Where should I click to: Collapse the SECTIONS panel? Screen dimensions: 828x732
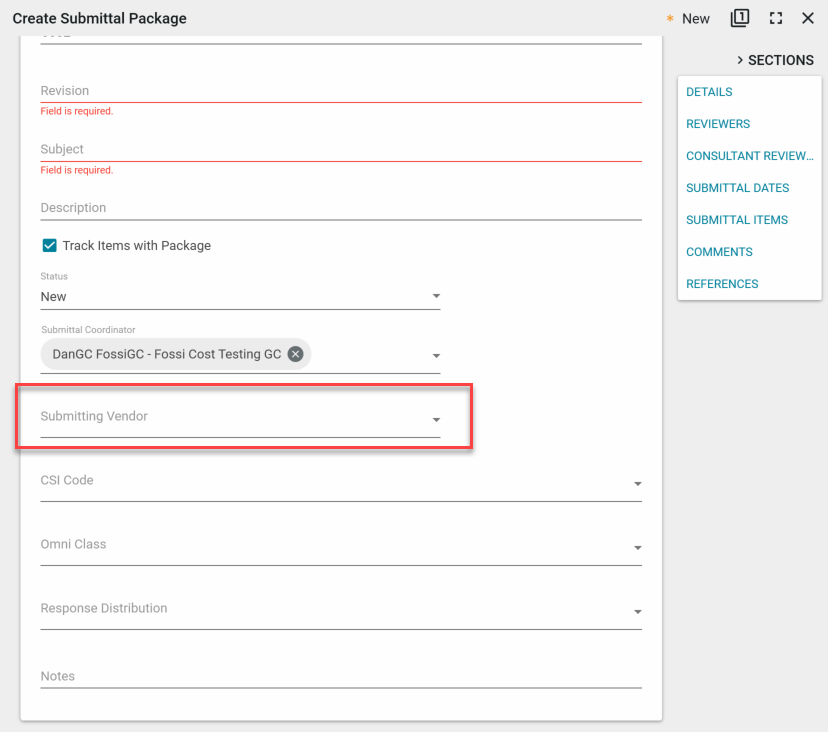point(775,60)
